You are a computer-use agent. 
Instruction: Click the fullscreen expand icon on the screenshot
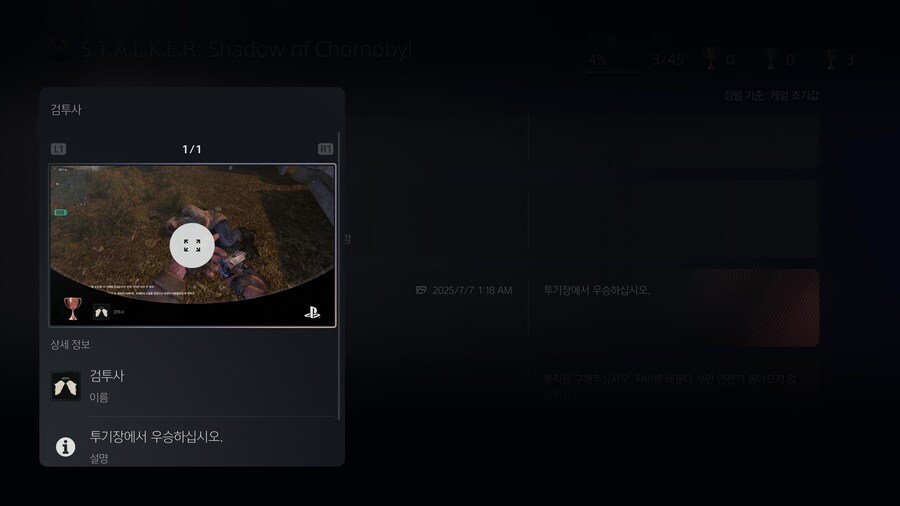click(x=192, y=246)
